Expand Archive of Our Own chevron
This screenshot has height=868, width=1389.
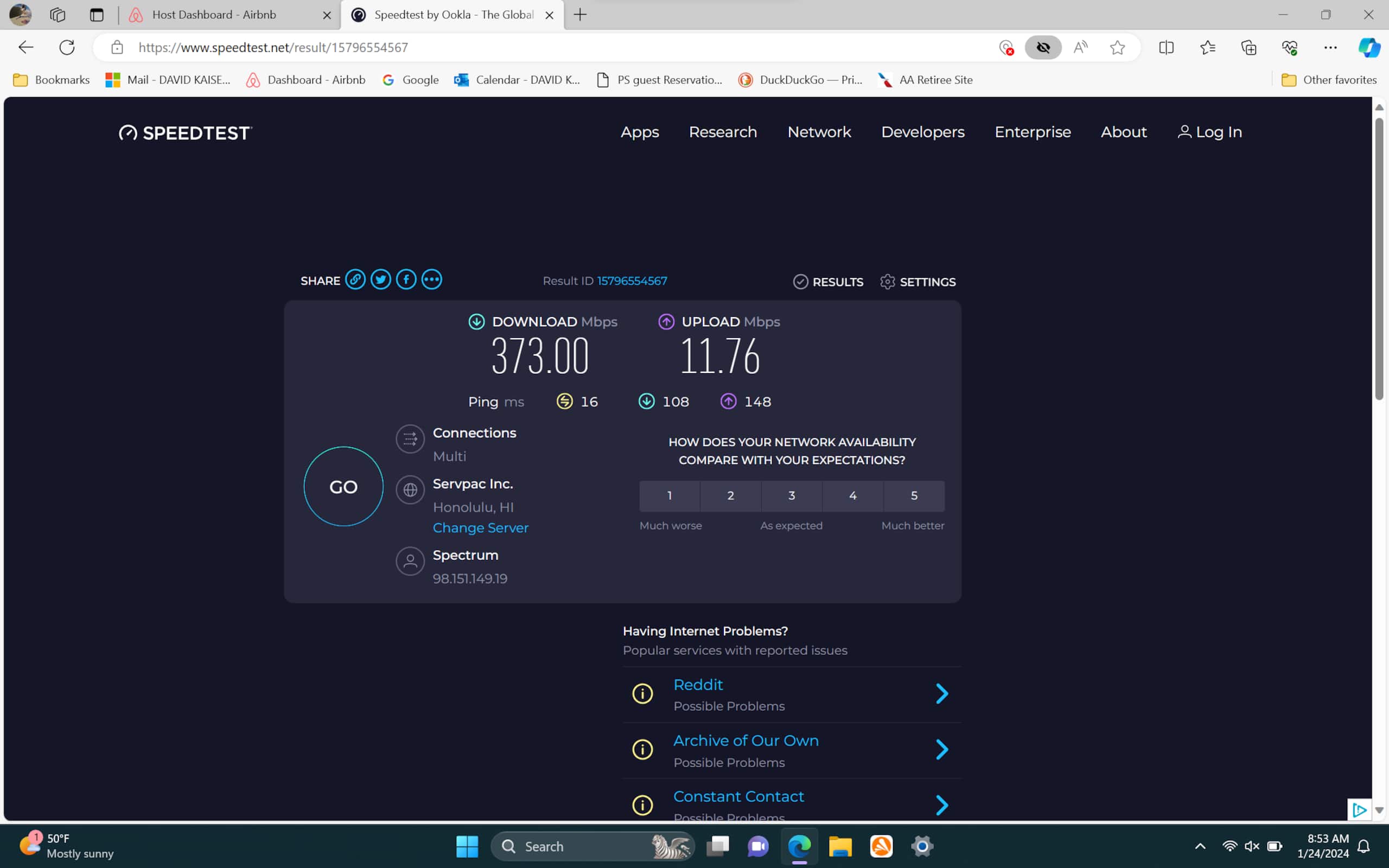(x=942, y=749)
